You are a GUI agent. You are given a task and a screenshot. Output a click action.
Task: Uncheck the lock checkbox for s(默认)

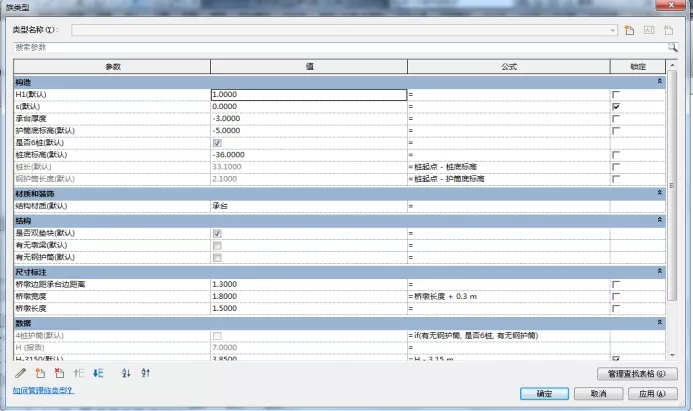(x=616, y=106)
